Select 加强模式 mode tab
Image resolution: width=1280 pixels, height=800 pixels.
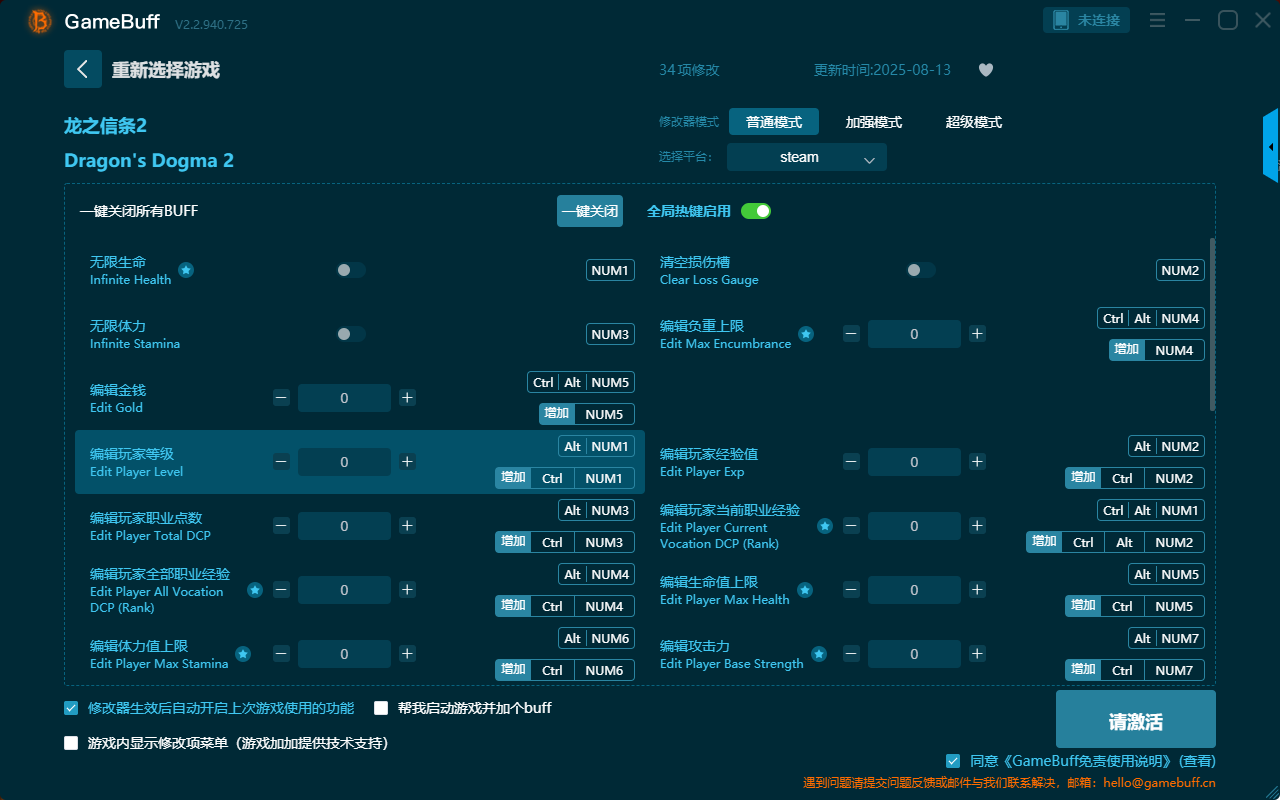(x=874, y=122)
